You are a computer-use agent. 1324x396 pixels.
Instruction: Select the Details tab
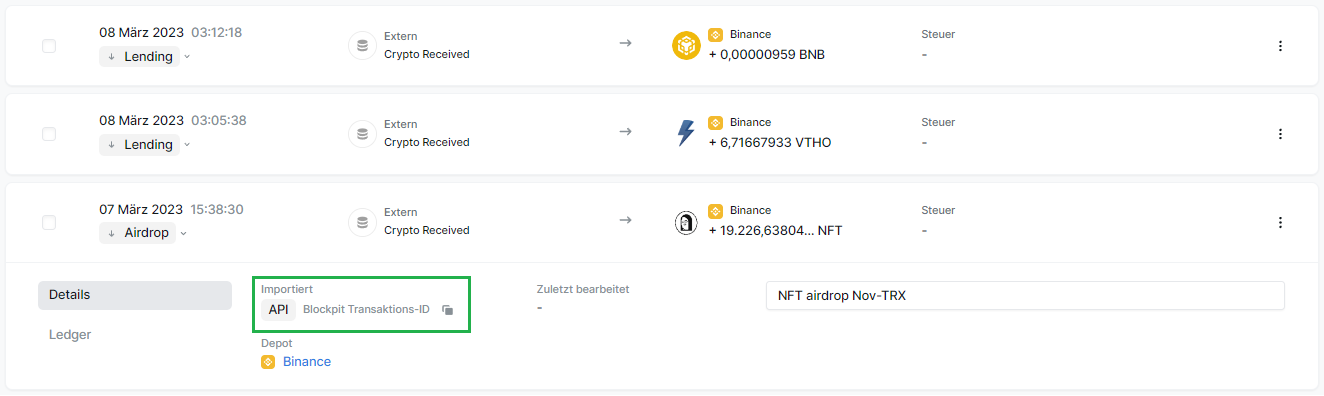[135, 295]
